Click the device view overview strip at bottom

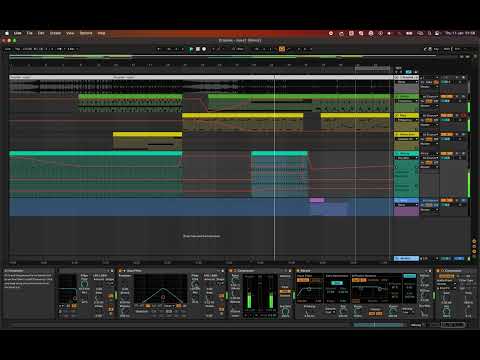pyautogui.click(x=379, y=324)
